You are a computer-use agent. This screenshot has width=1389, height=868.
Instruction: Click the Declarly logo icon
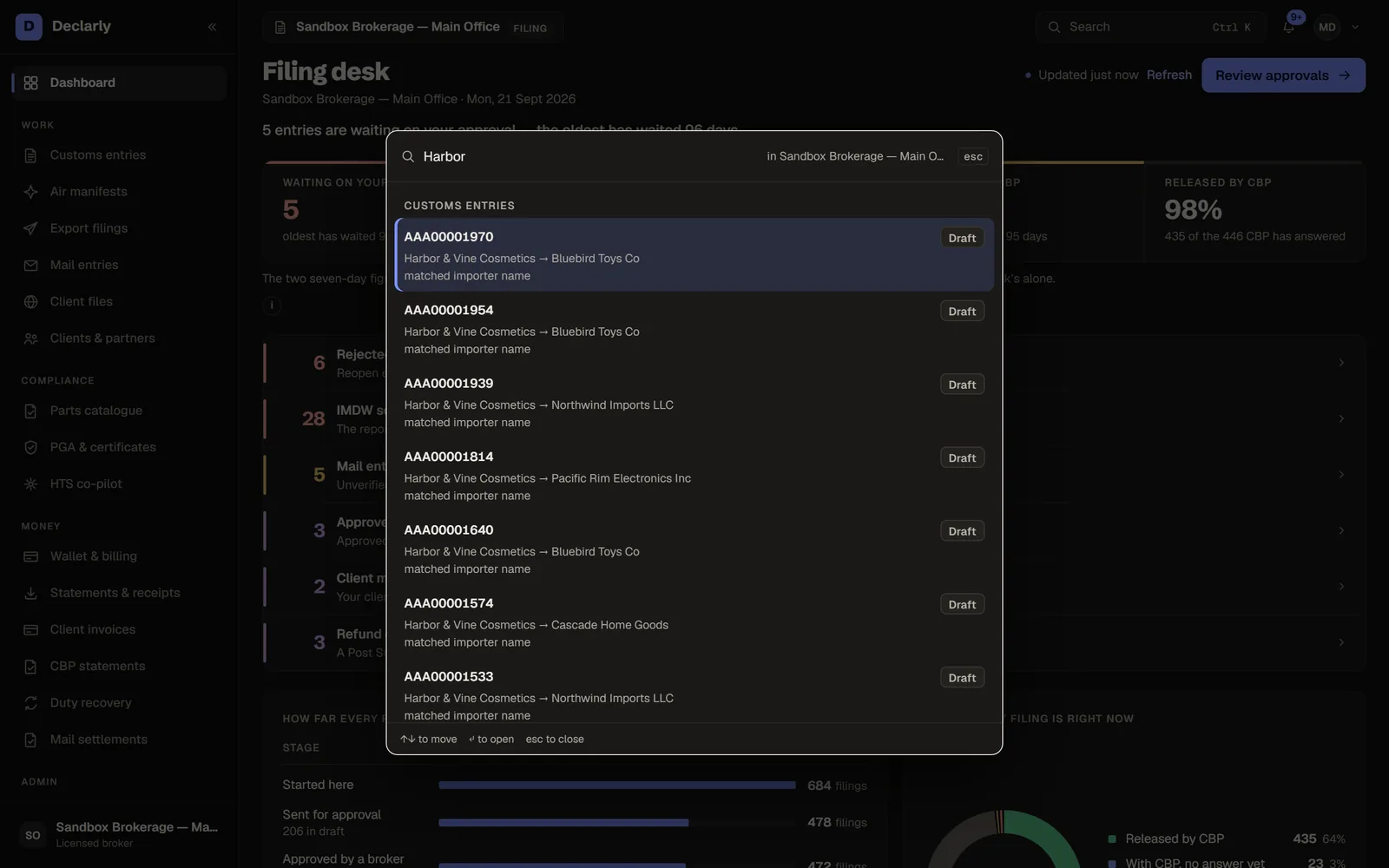29,26
